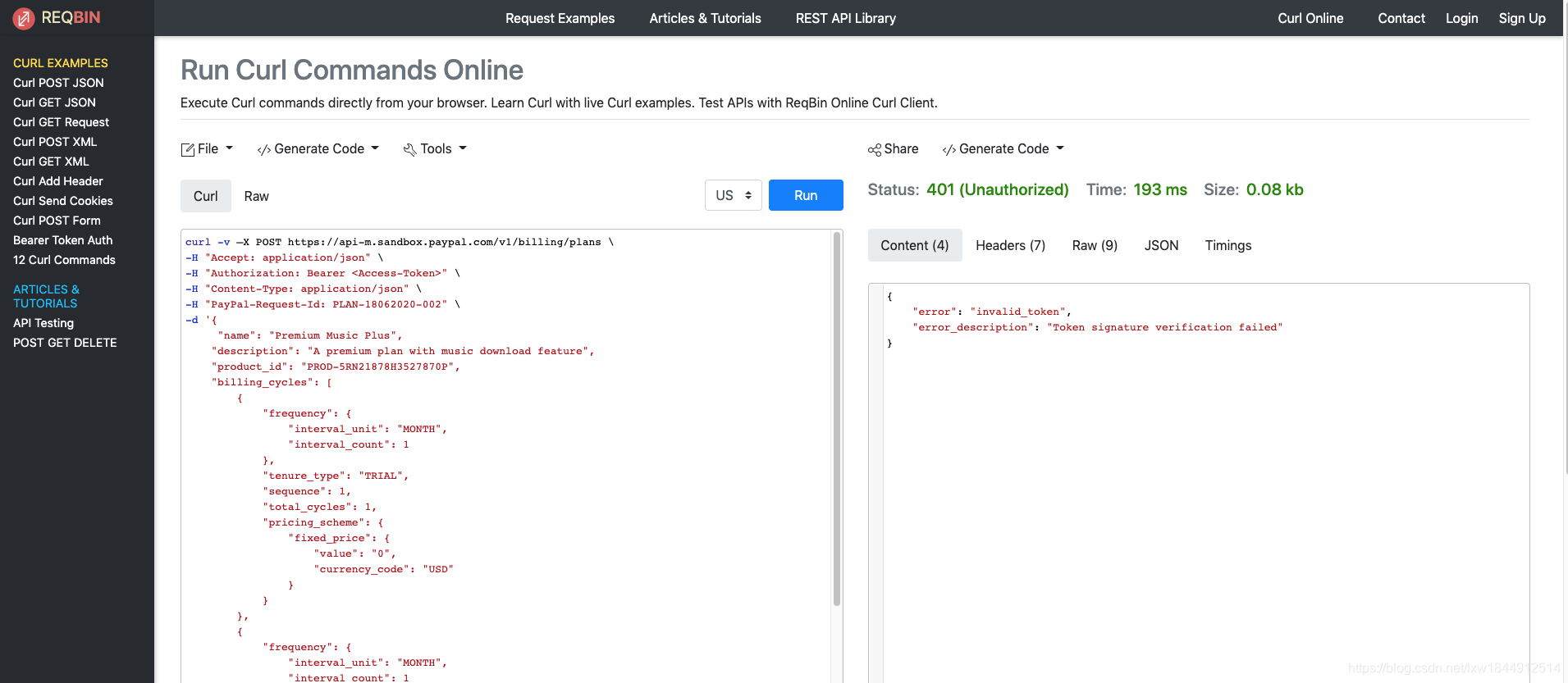This screenshot has width=1568, height=683.
Task: Click the Share icon
Action: click(x=875, y=149)
